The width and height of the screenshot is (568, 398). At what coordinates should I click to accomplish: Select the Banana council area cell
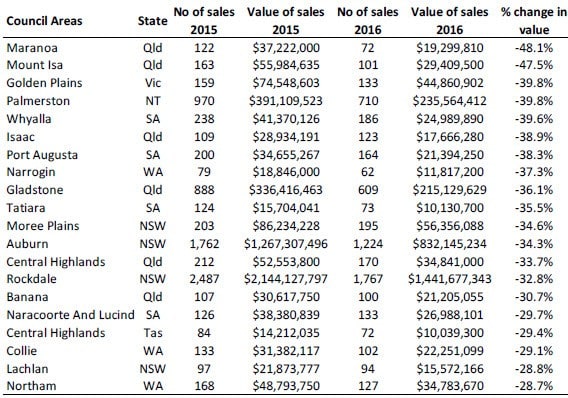[x=27, y=297]
